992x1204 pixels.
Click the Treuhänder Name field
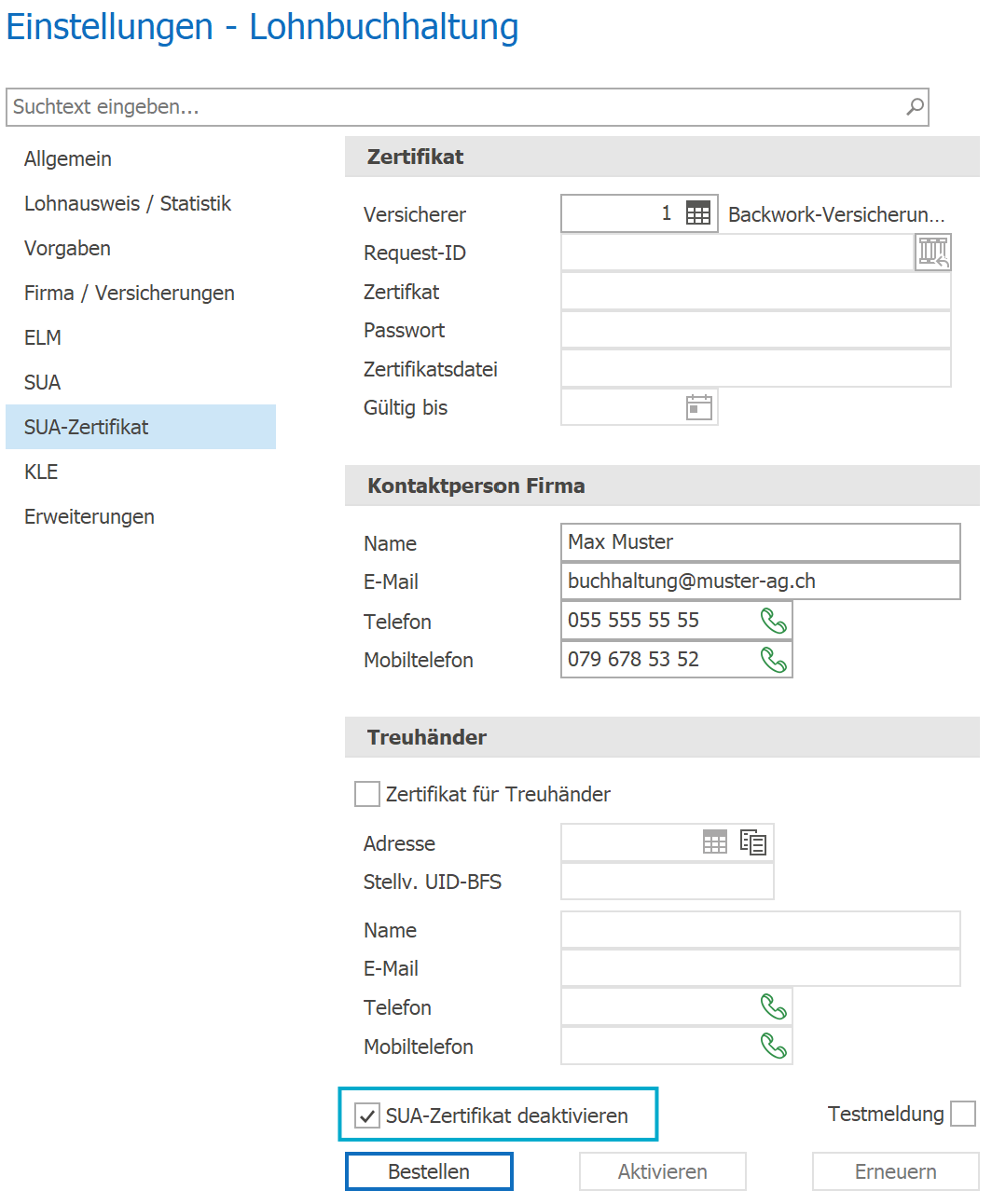[761, 930]
